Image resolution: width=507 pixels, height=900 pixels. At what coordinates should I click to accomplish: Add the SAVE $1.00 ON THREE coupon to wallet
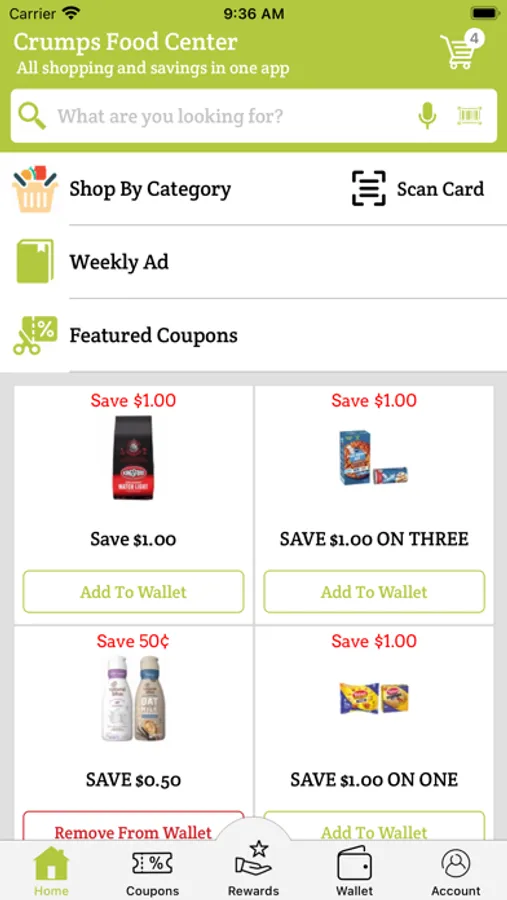(x=374, y=592)
